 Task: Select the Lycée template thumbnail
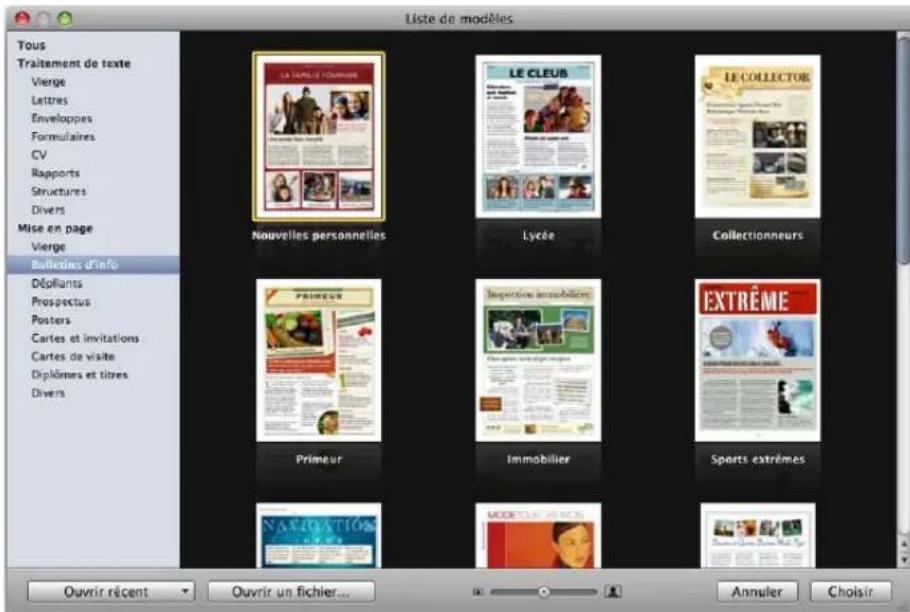coord(538,137)
